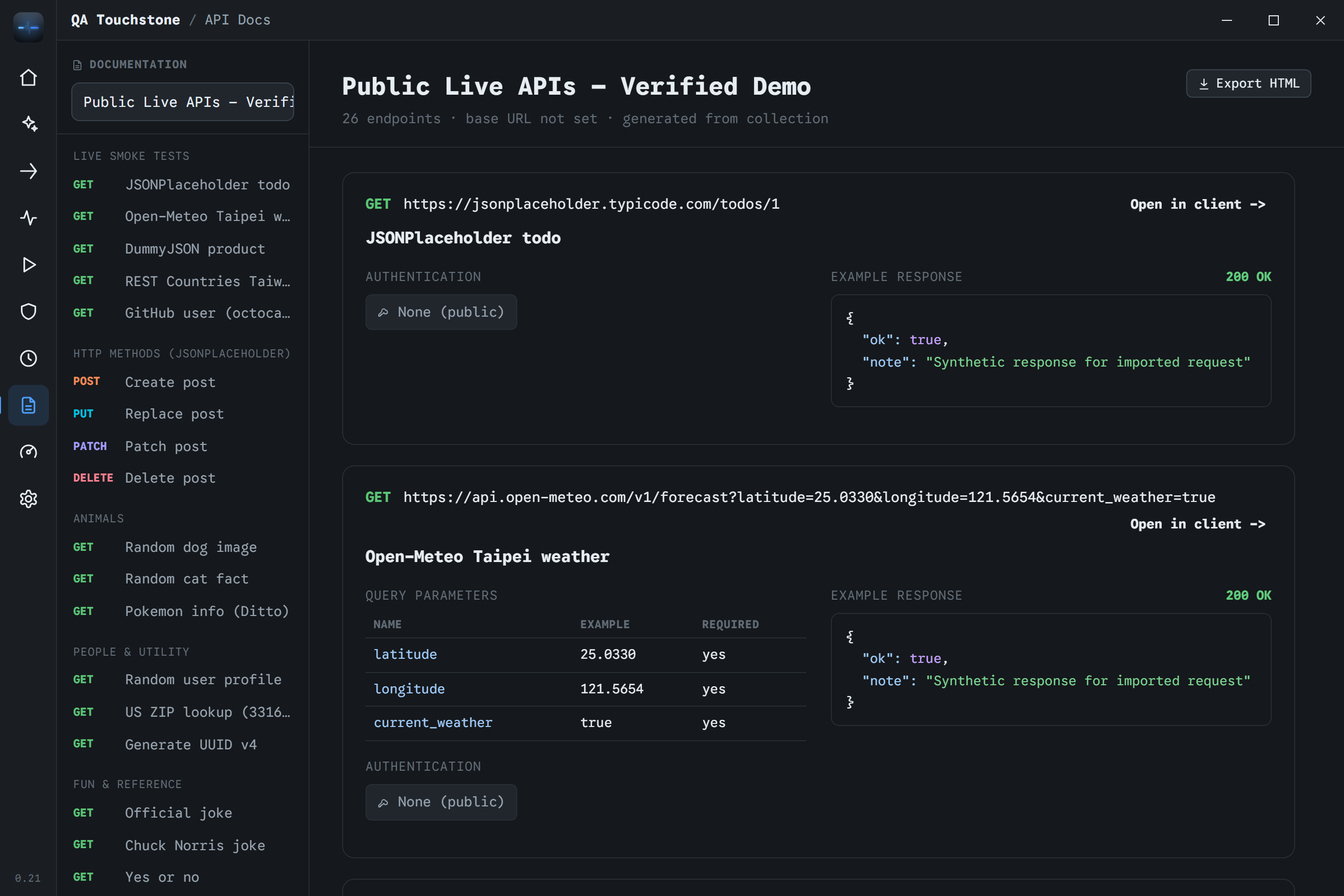Select Random dog image endpoint
1344x896 pixels.
coord(182,547)
